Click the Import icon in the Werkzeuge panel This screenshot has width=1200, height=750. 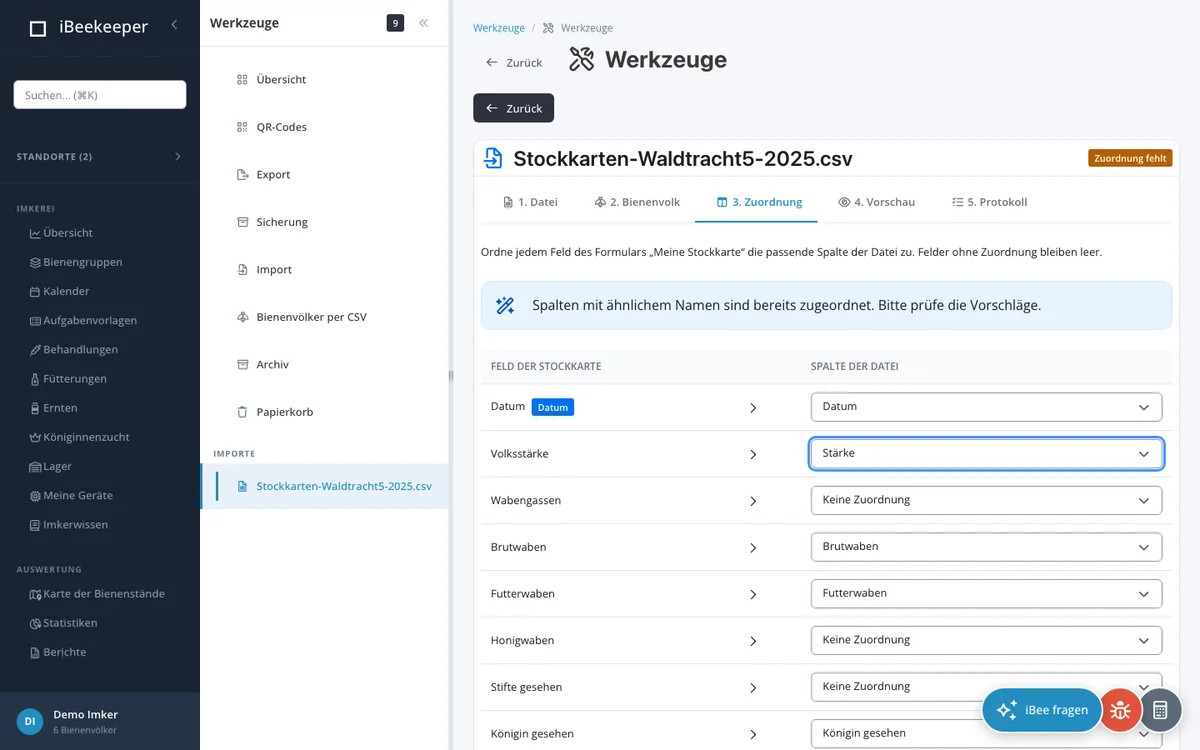242,270
